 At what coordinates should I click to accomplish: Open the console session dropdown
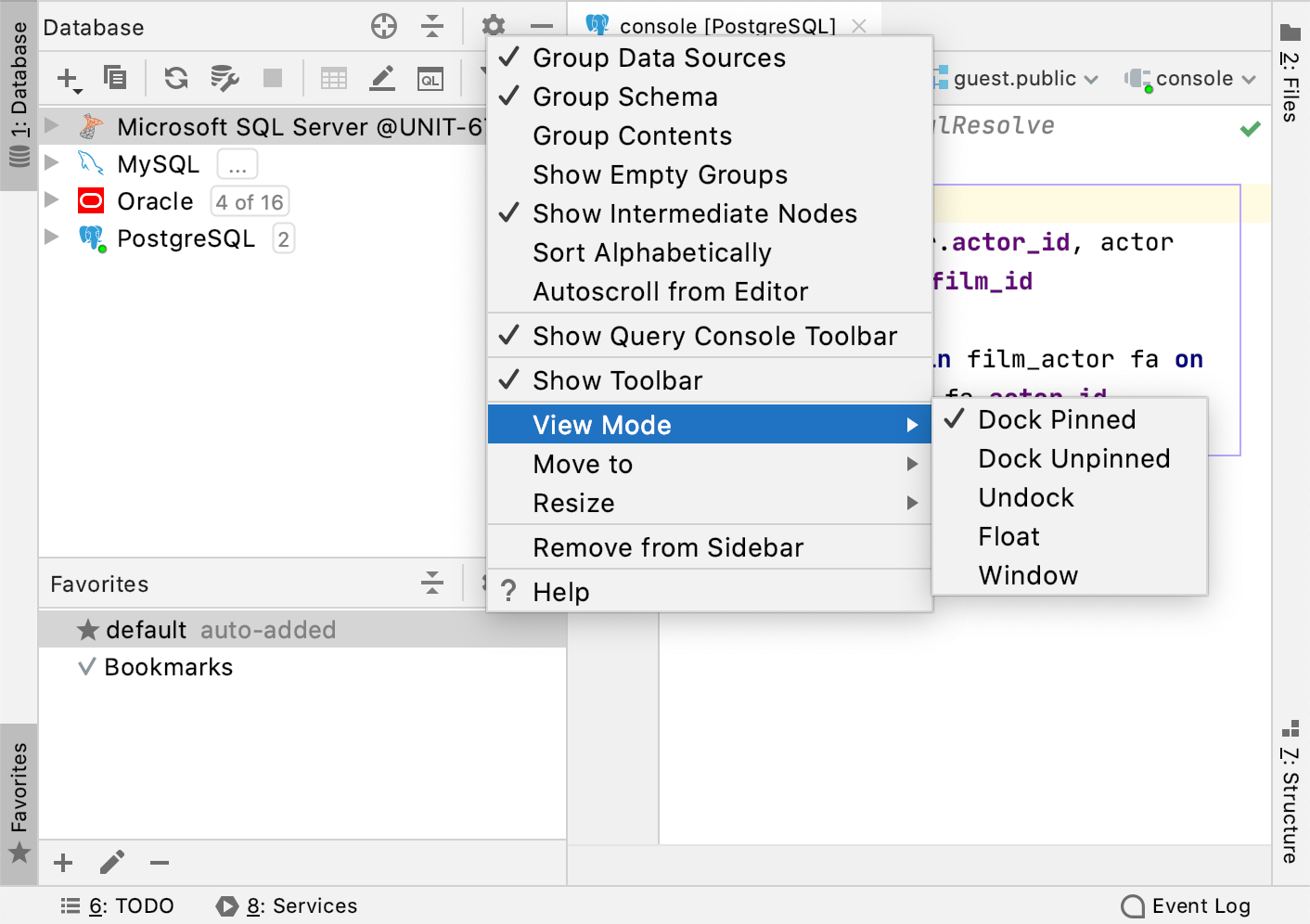click(x=1191, y=79)
